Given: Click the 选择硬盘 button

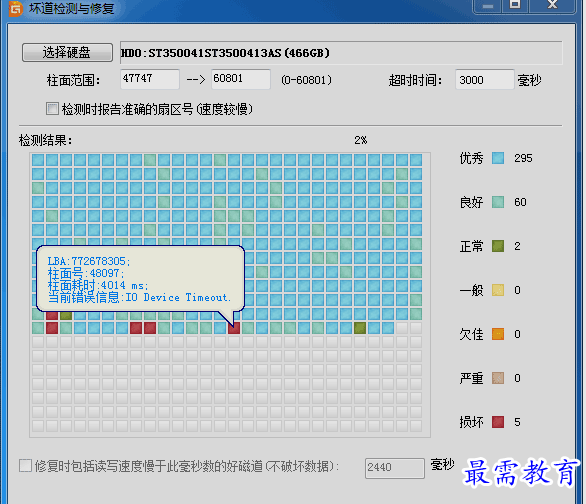Looking at the screenshot, I should click(67, 52).
